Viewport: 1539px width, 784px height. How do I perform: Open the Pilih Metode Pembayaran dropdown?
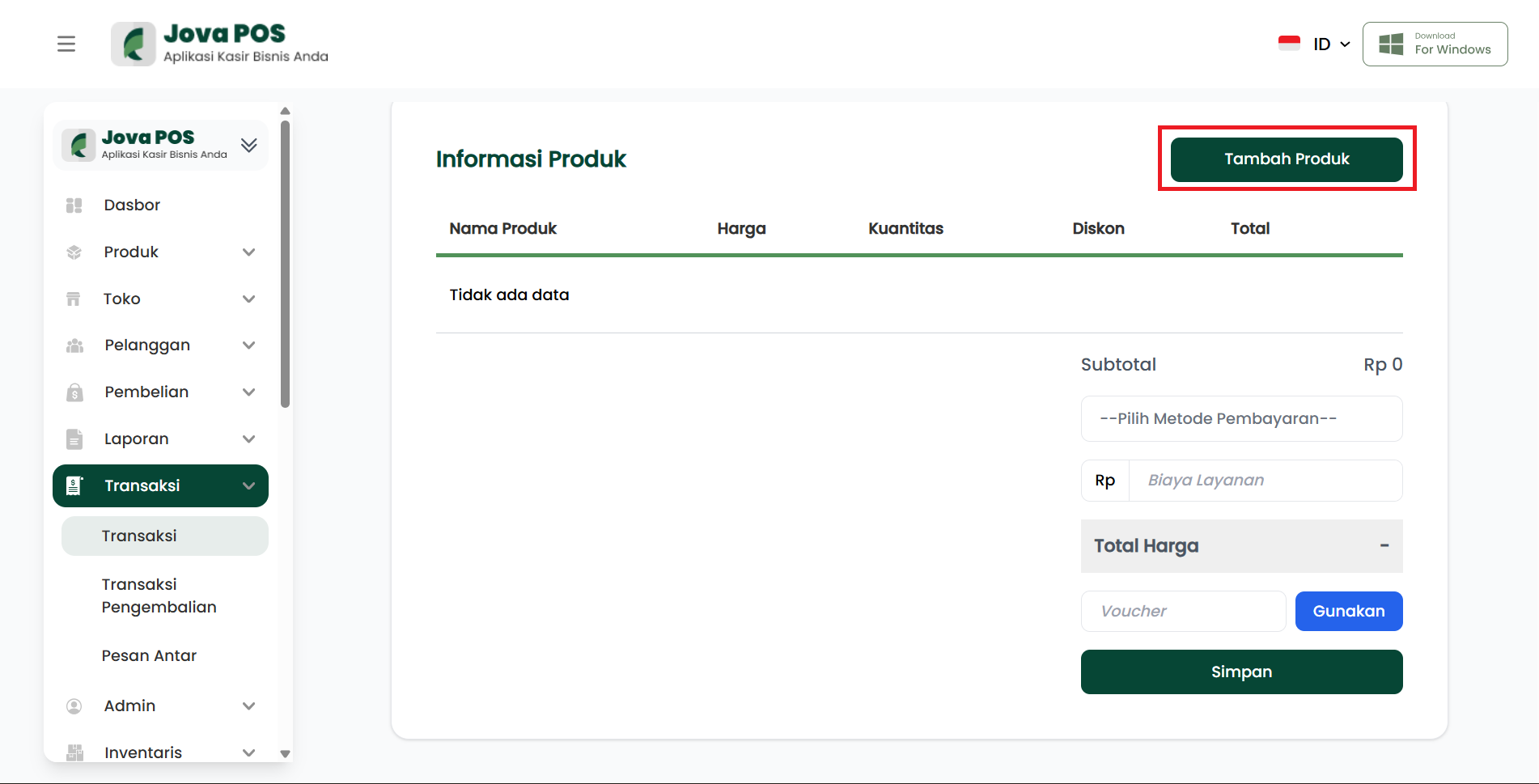[x=1241, y=419]
